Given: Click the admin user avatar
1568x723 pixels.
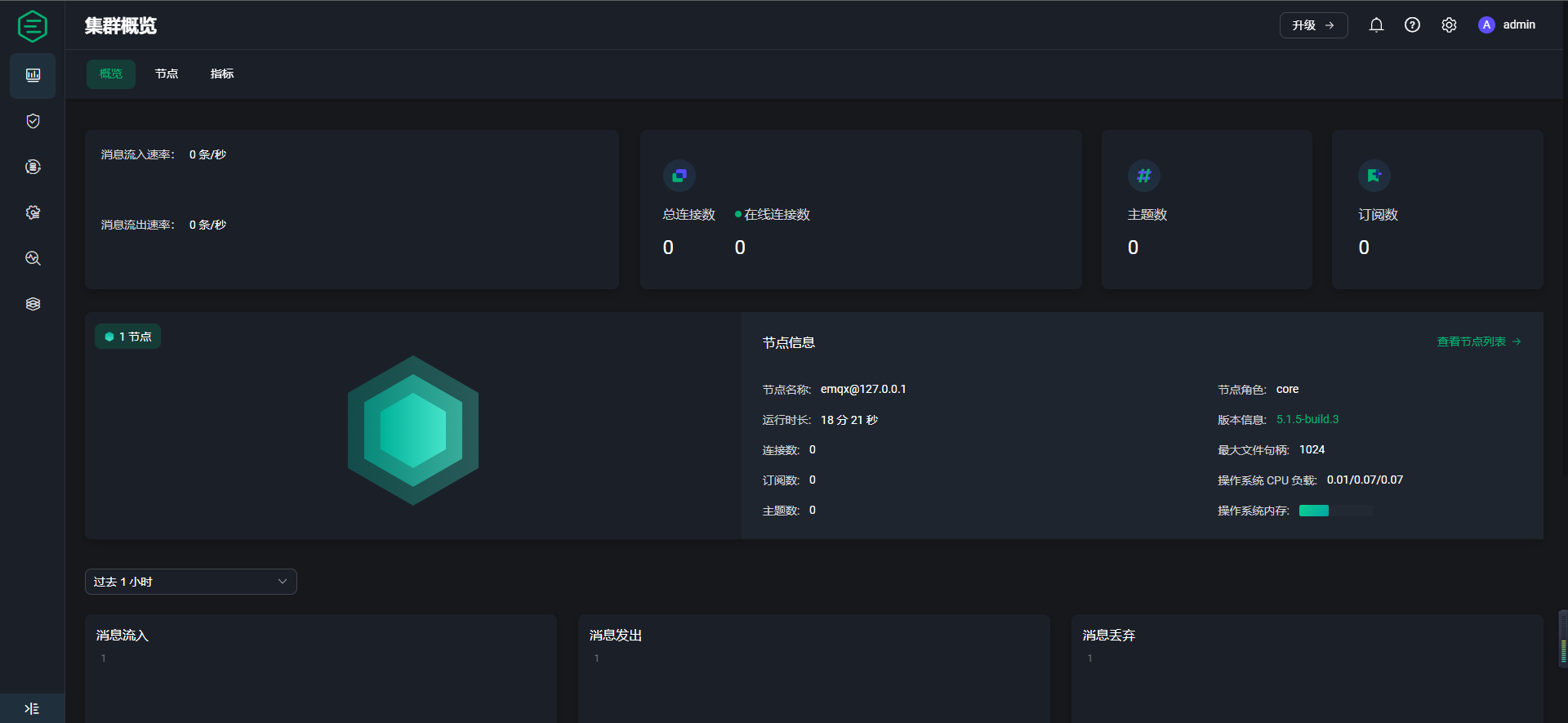Looking at the screenshot, I should [1486, 25].
